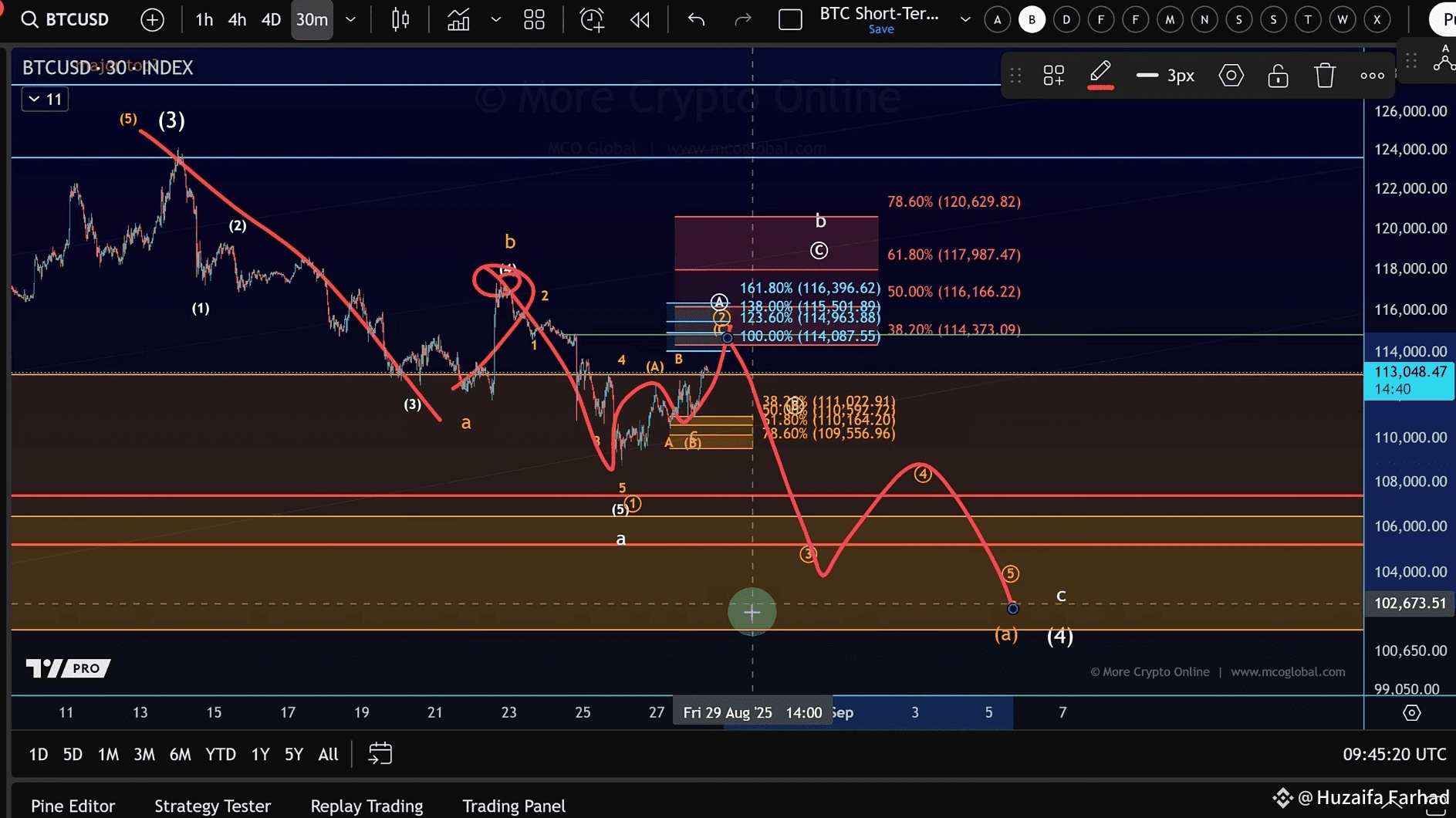
Task: Change the drawing line color with pencil
Action: (x=1100, y=76)
